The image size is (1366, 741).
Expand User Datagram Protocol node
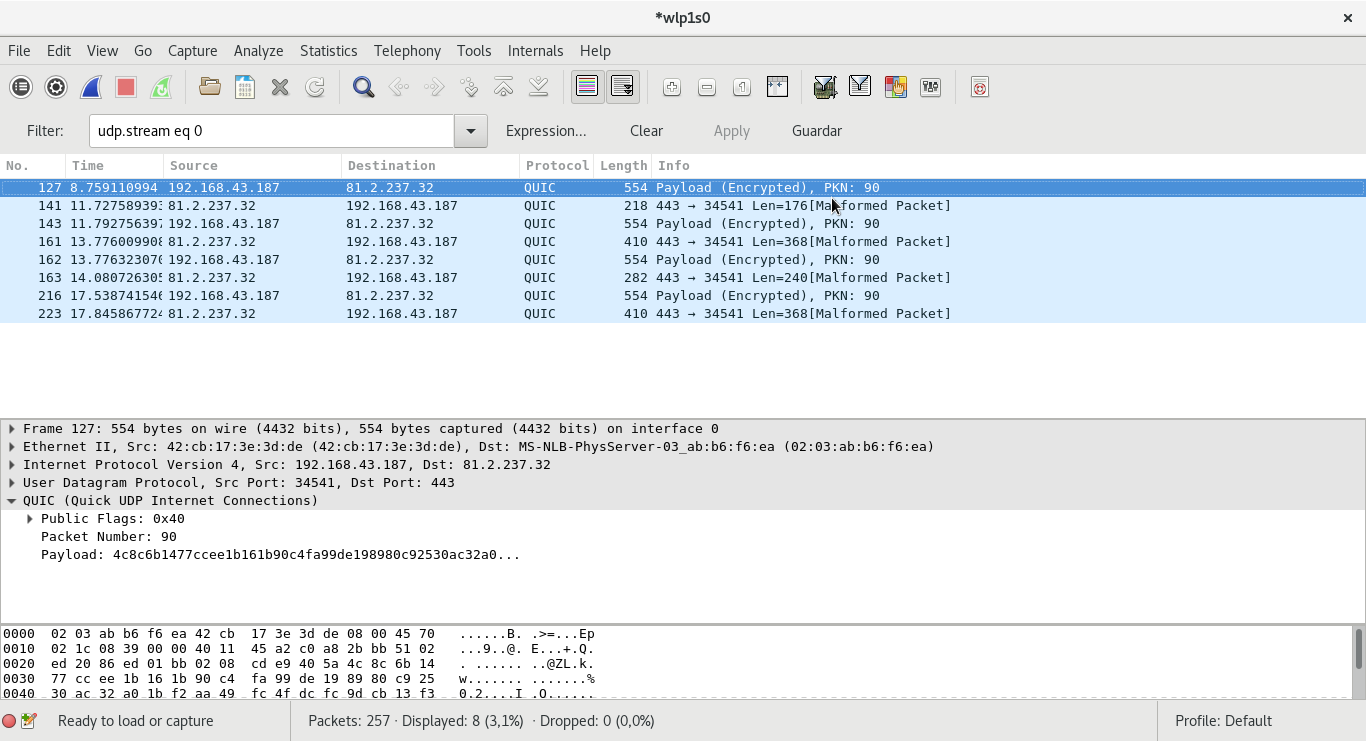[x=12, y=483]
